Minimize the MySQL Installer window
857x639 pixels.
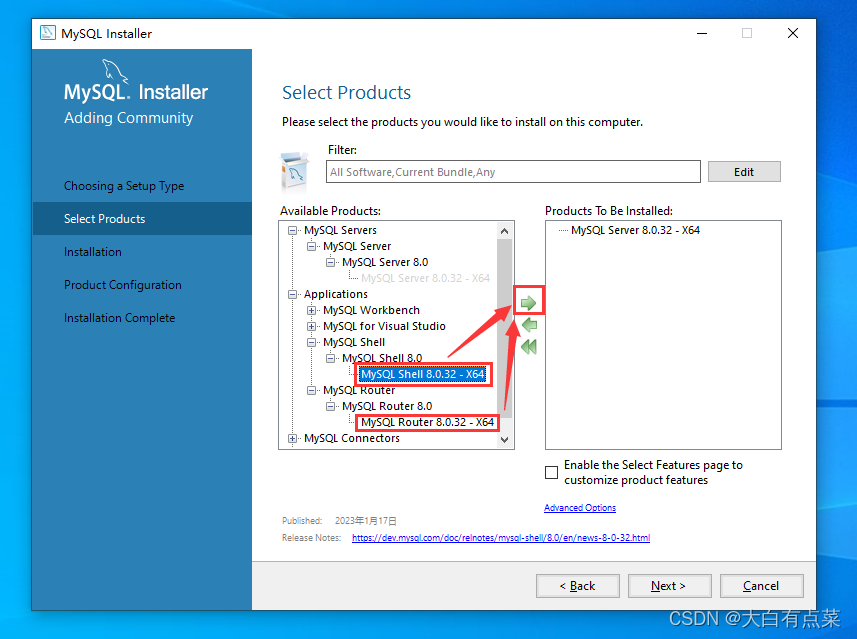pos(702,33)
